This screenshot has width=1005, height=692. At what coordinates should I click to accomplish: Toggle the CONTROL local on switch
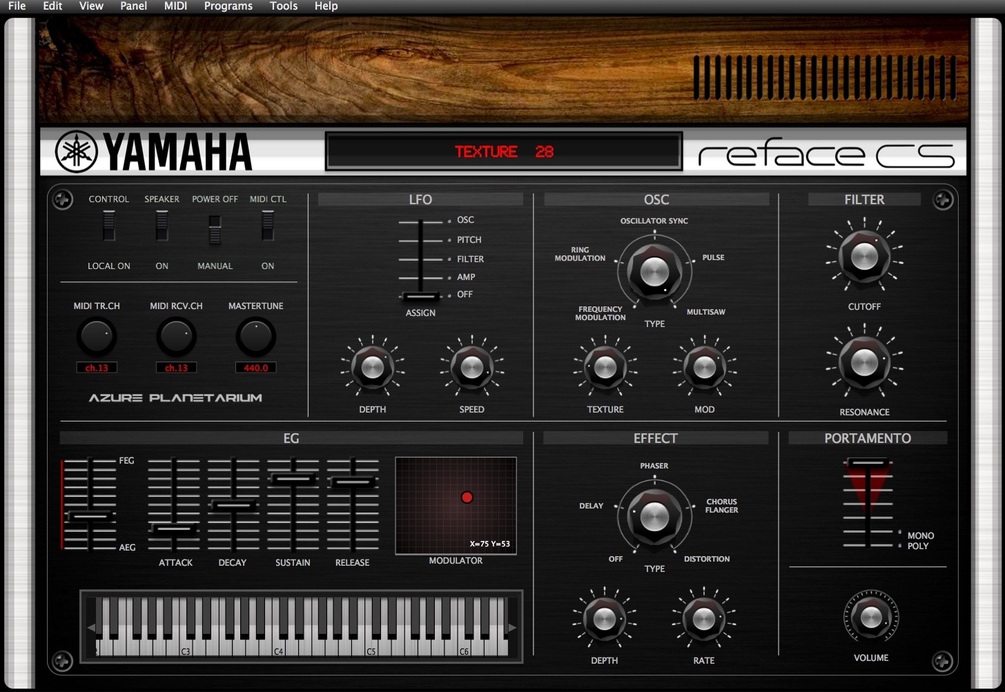[x=109, y=226]
